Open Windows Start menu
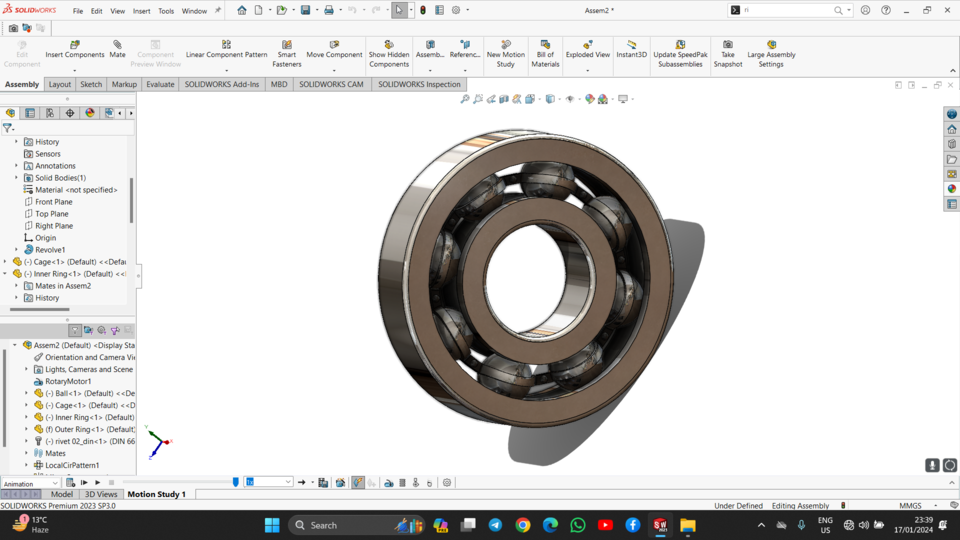 point(272,525)
